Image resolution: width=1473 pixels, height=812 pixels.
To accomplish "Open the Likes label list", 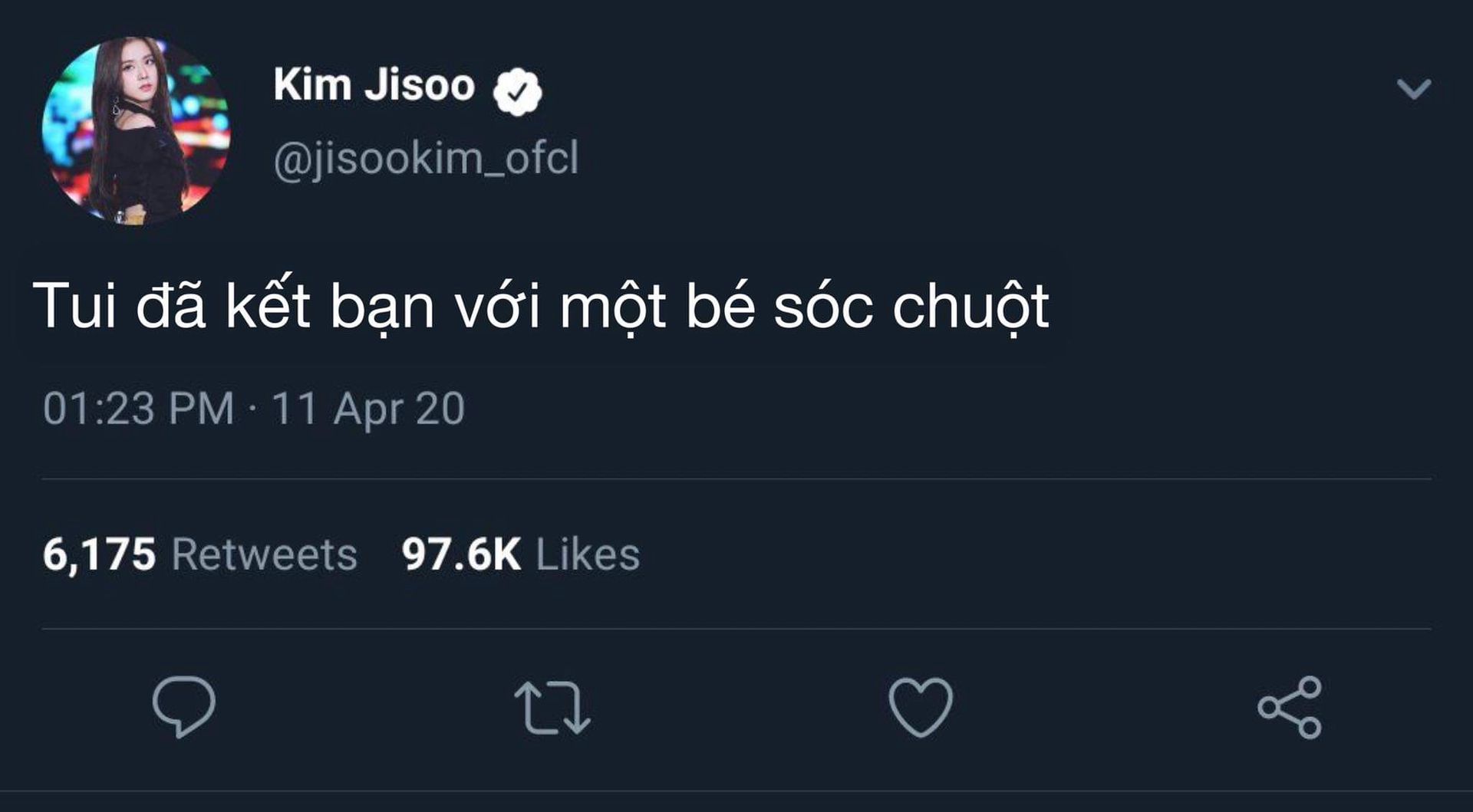I will point(588,554).
